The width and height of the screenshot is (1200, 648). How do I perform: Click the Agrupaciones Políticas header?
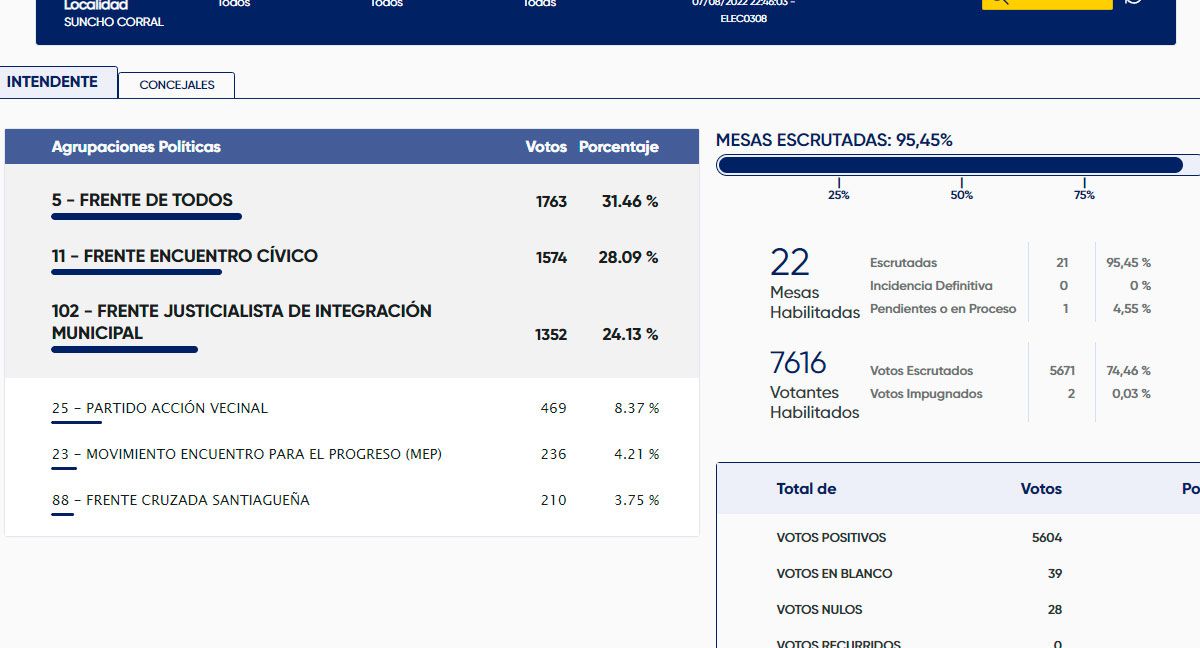[136, 147]
